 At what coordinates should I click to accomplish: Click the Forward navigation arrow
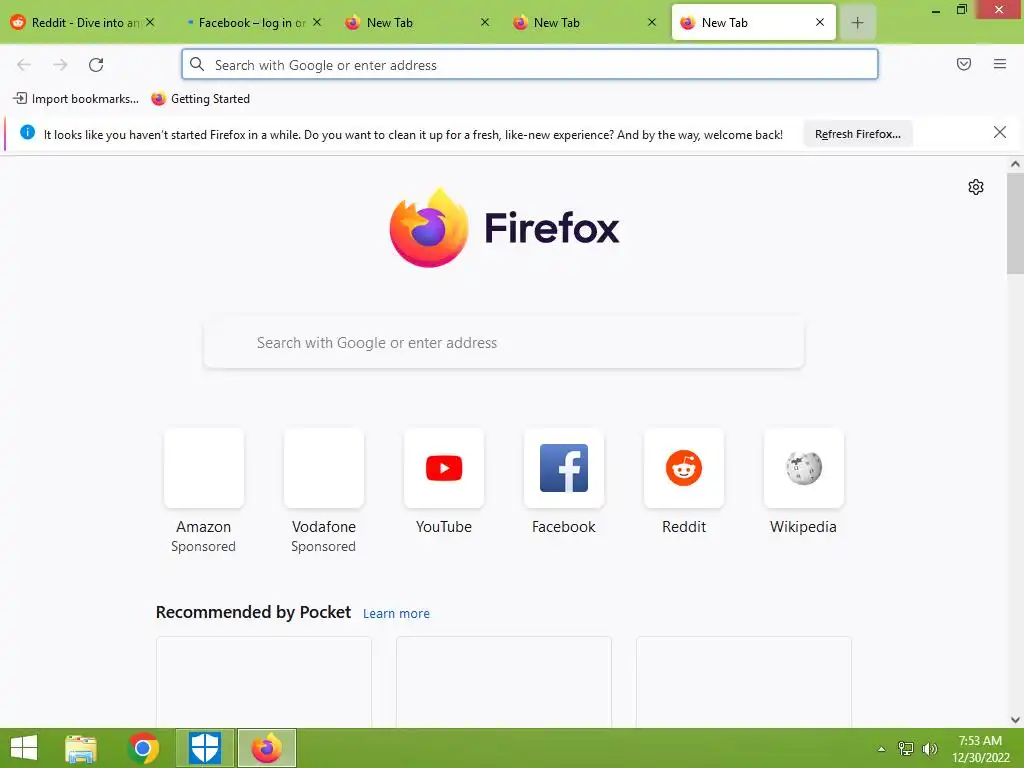click(x=60, y=65)
